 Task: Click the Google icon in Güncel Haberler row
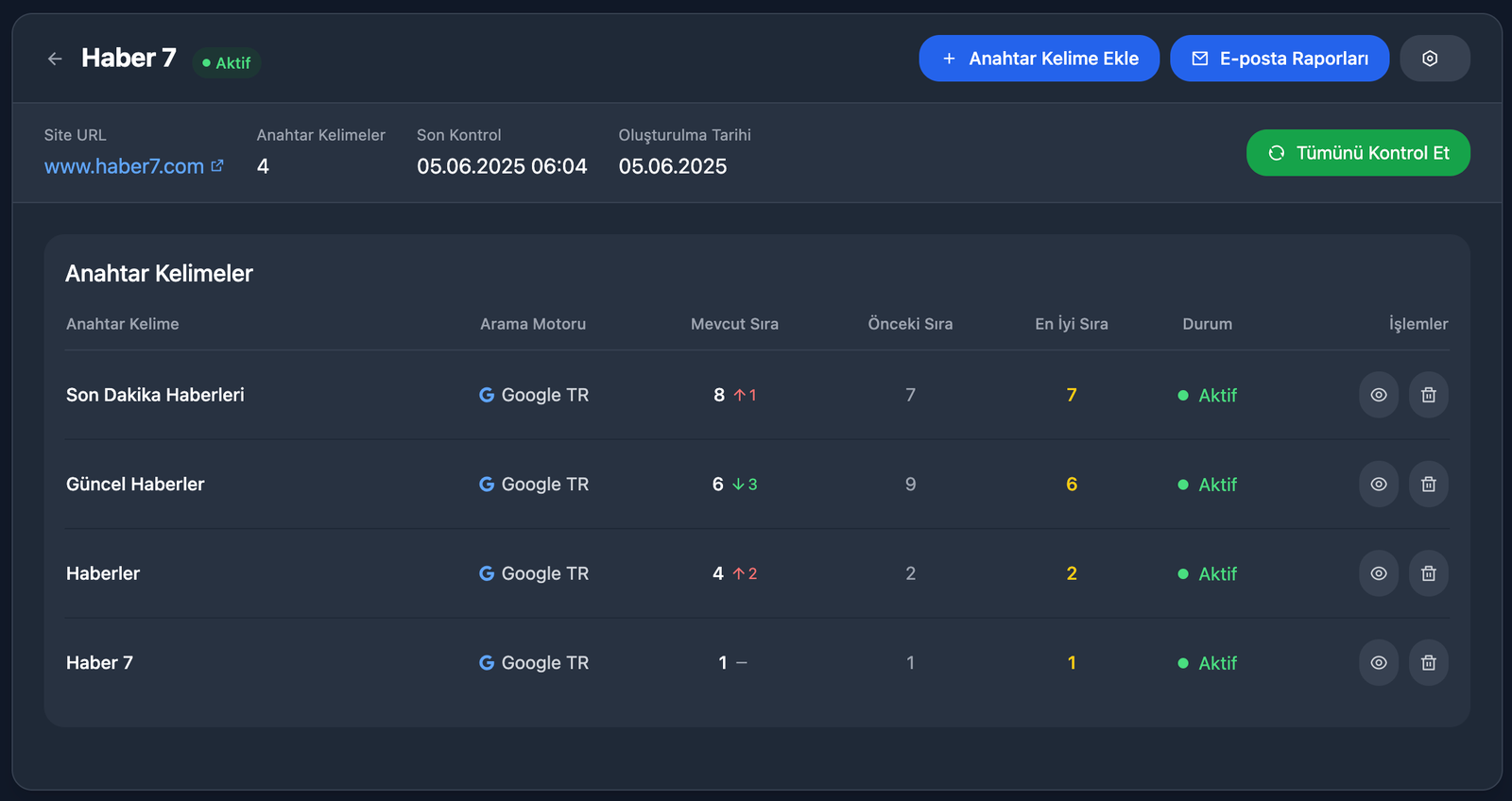pyautogui.click(x=487, y=484)
